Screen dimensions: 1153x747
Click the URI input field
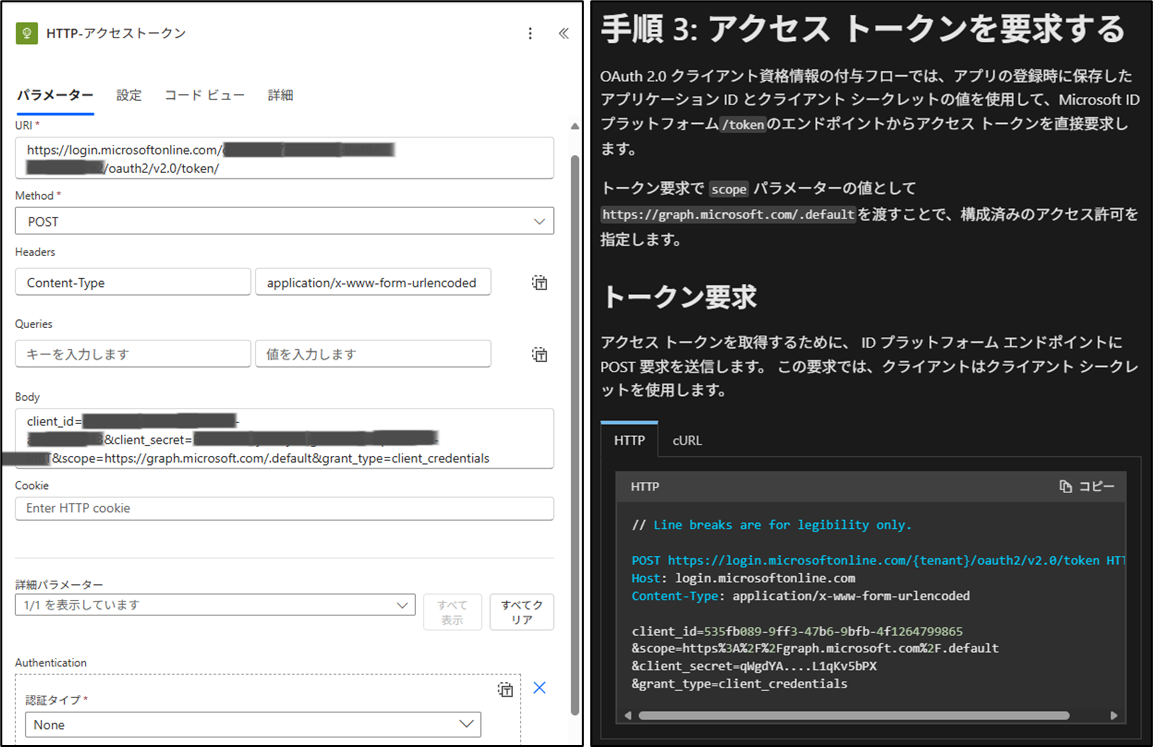tap(285, 158)
